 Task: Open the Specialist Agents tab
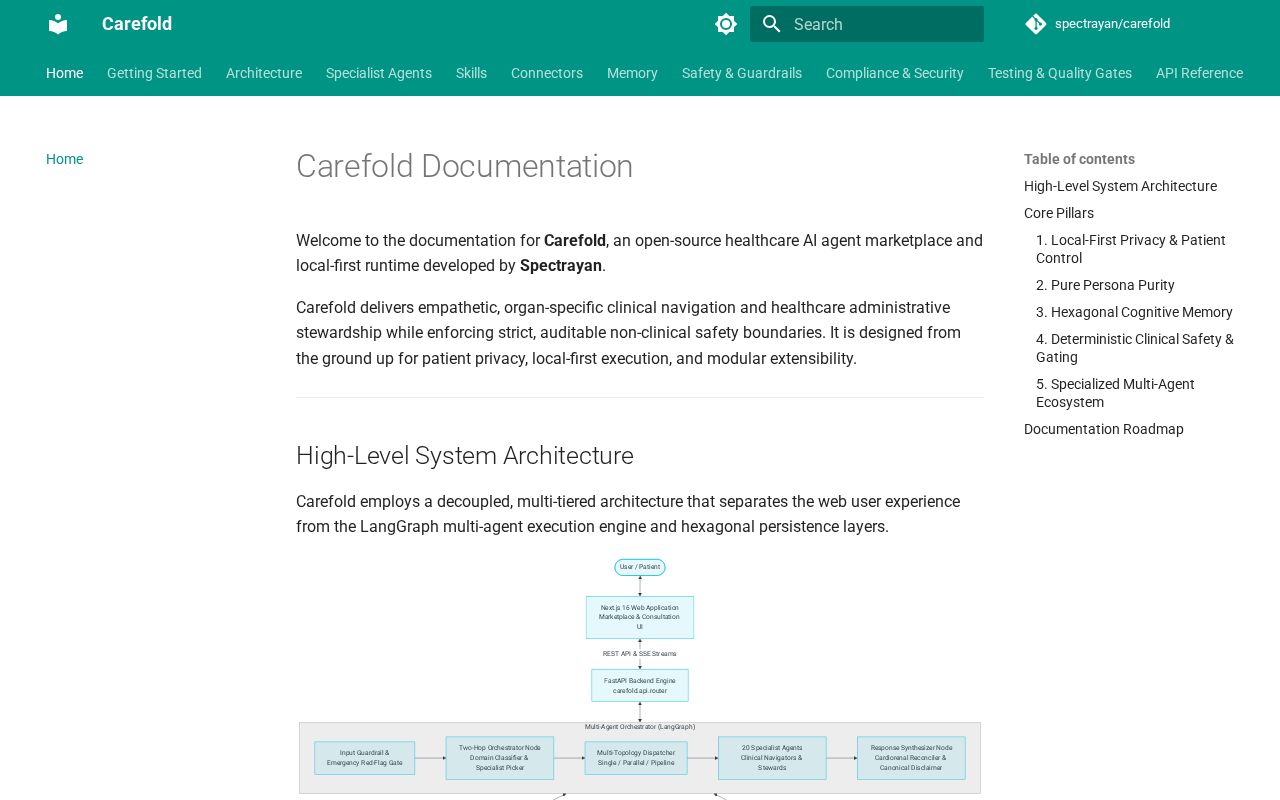[379, 73]
